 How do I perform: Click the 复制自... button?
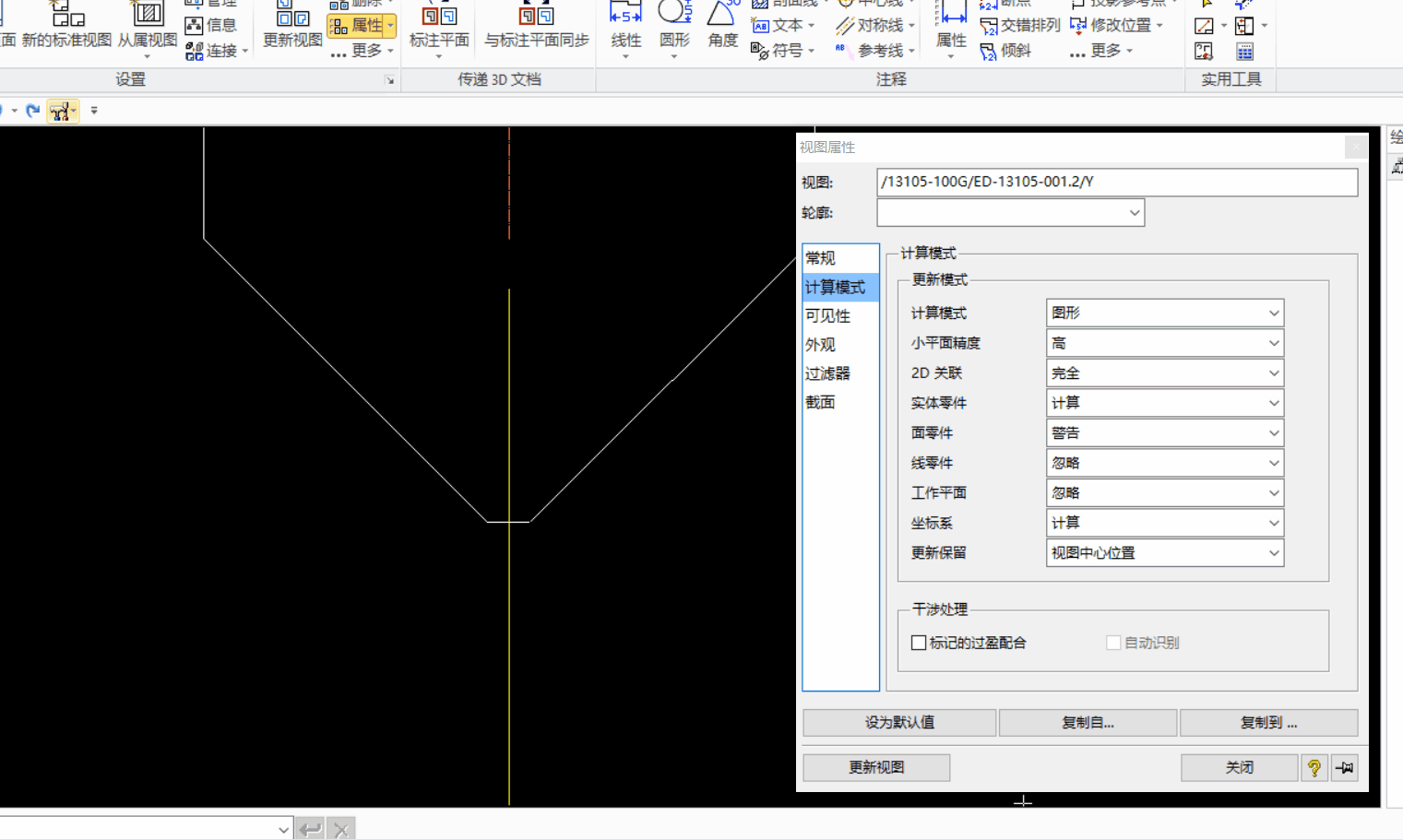[1088, 722]
